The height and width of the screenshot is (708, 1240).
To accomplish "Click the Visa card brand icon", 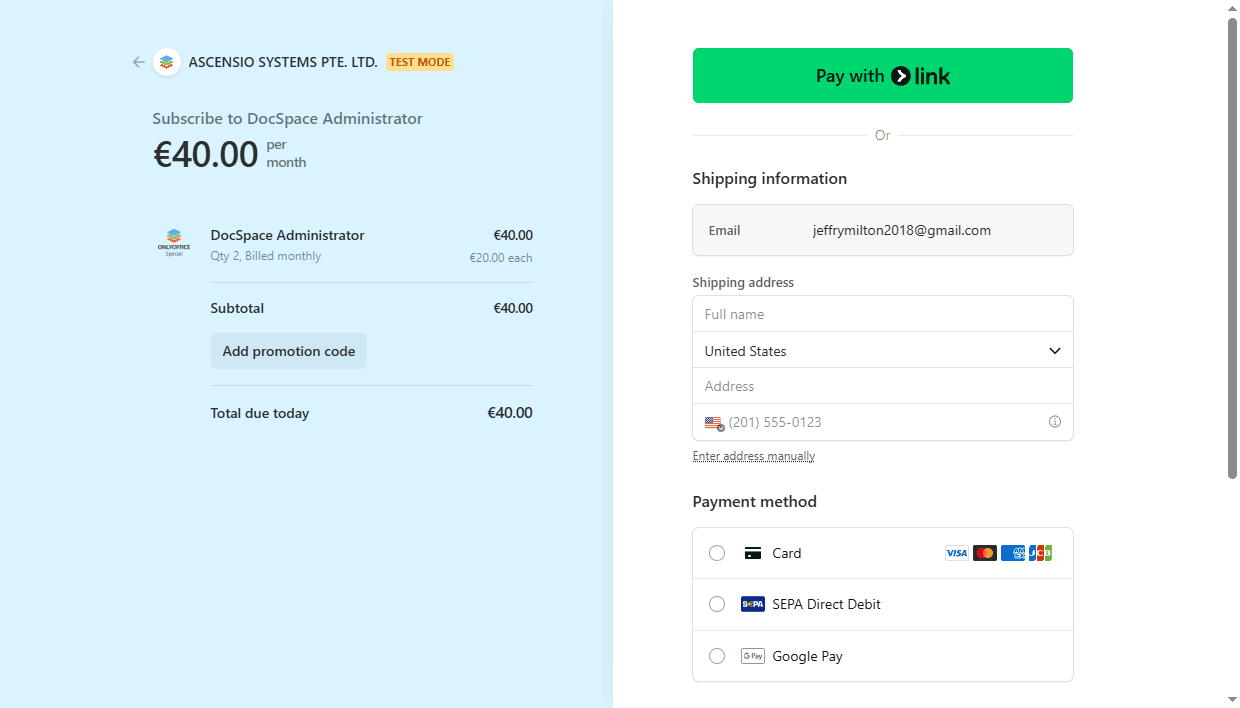I will (x=956, y=553).
